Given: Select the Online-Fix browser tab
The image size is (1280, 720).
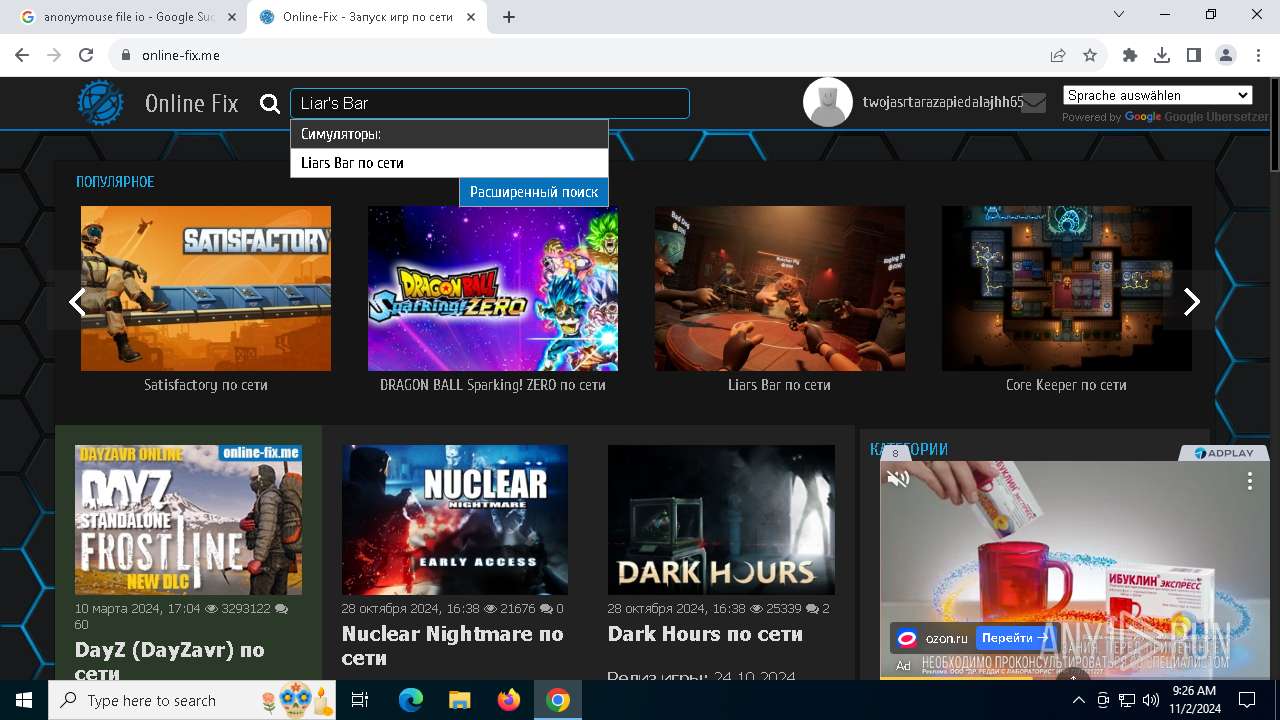Looking at the screenshot, I should click(367, 17).
